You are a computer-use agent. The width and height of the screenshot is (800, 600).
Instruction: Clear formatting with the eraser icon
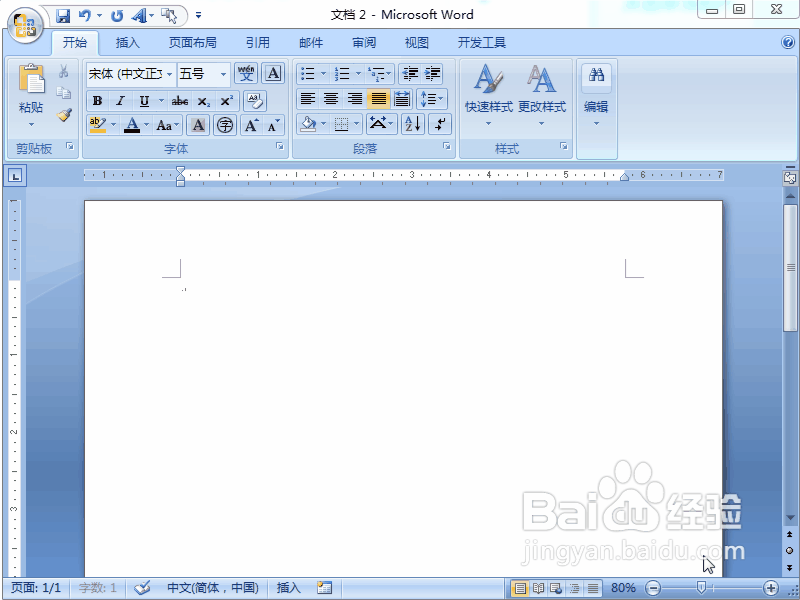253,100
